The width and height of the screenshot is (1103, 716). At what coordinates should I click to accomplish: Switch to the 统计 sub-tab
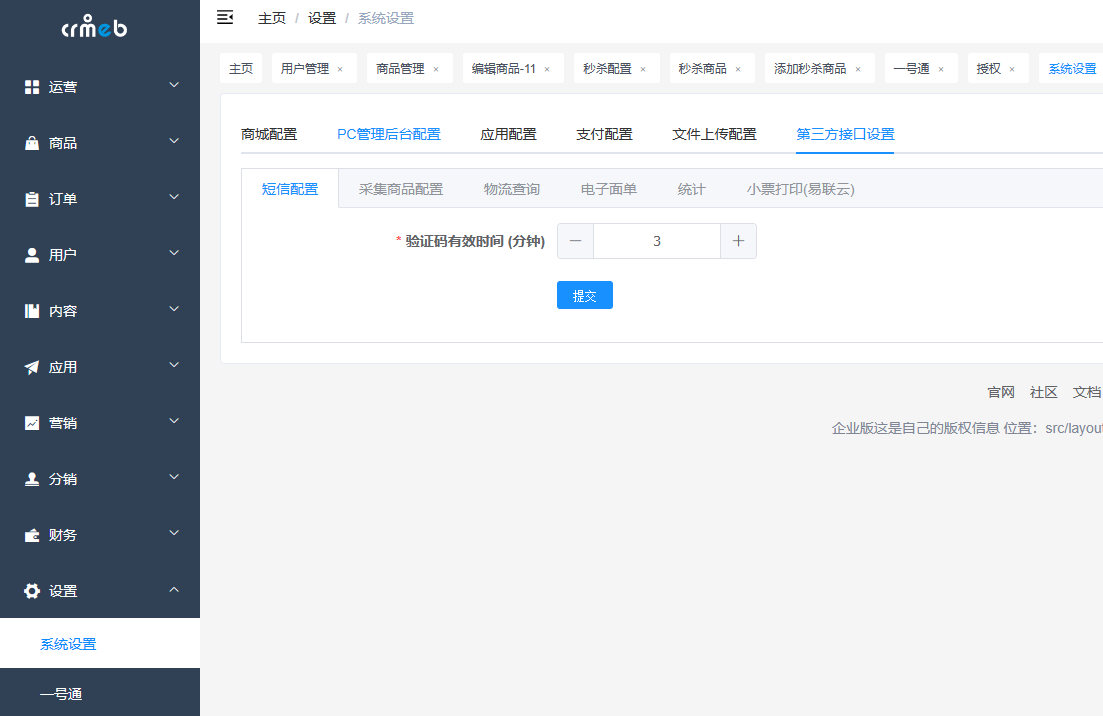691,189
